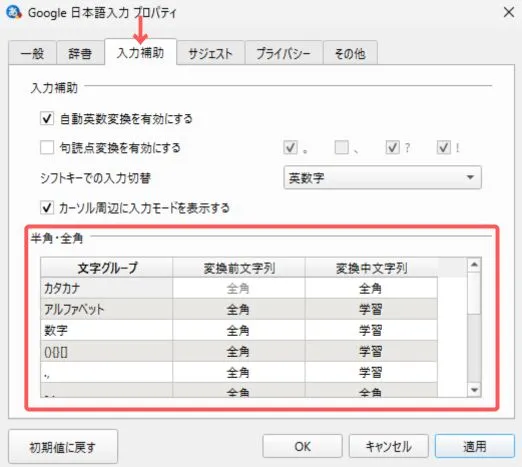Toggle カーソル周辺に入力モードを表示する checkbox
Screen dimensions: 522x467
coord(47,208)
